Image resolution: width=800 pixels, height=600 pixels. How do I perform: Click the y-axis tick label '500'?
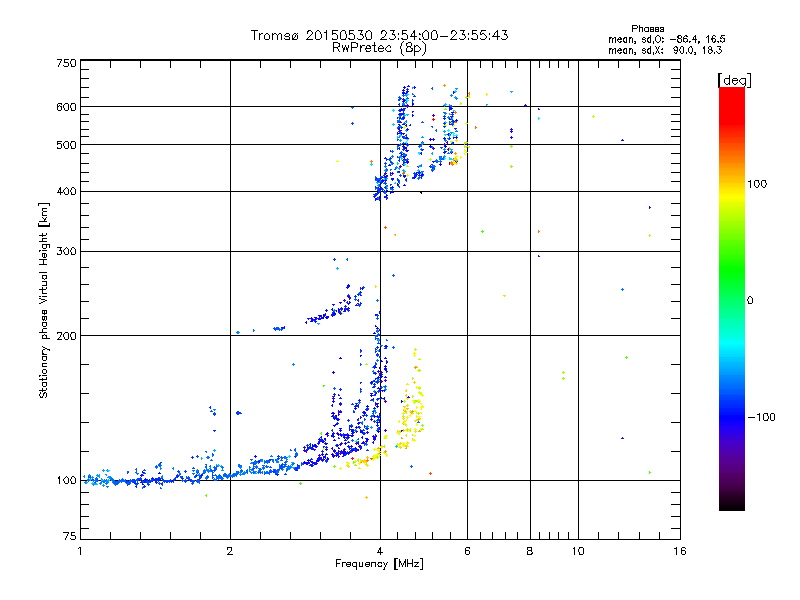click(66, 145)
